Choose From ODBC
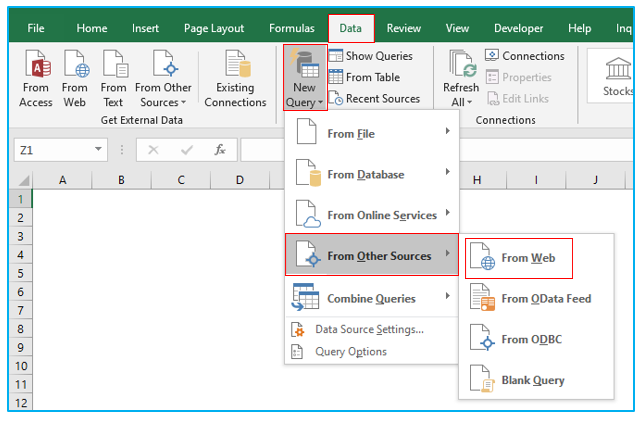Image resolution: width=643 pixels, height=421 pixels. [x=536, y=339]
